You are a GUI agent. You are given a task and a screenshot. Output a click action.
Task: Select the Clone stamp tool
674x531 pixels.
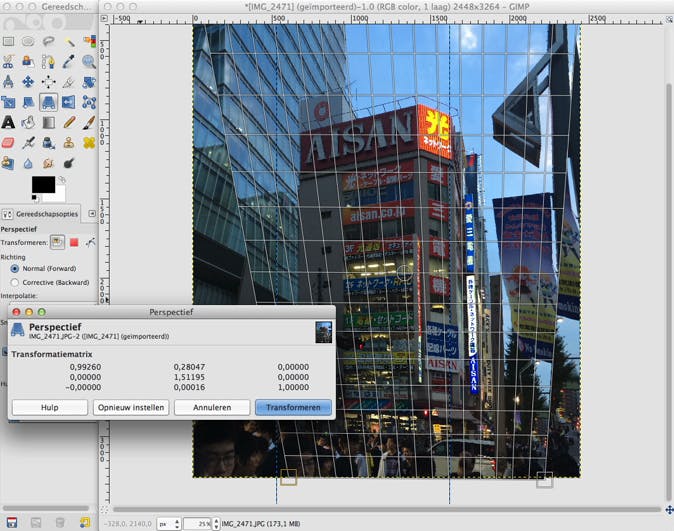tap(69, 143)
